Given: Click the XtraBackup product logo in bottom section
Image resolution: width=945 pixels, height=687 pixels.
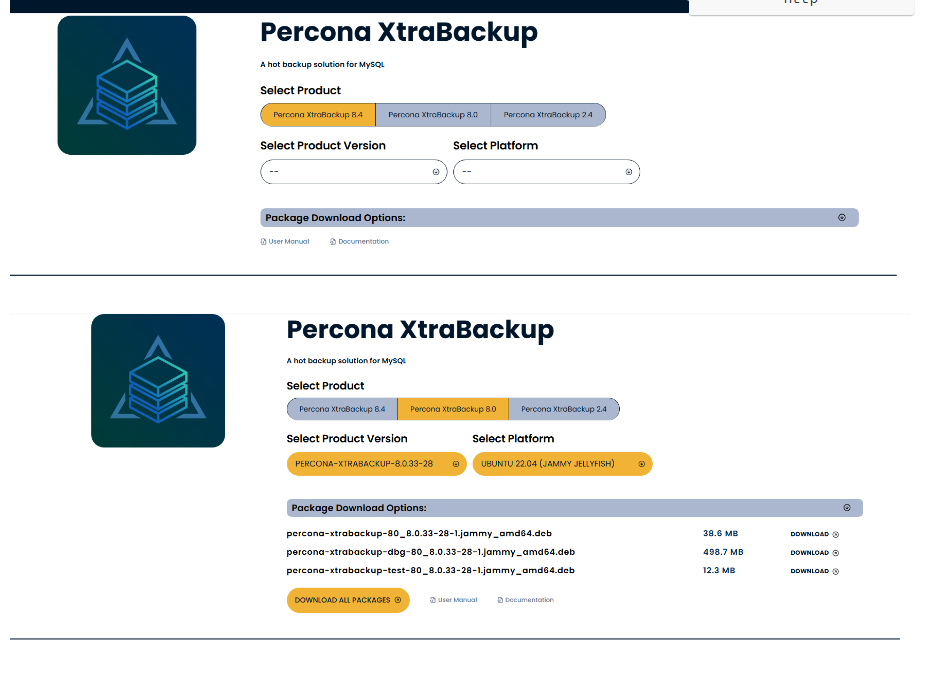Looking at the screenshot, I should (x=157, y=380).
